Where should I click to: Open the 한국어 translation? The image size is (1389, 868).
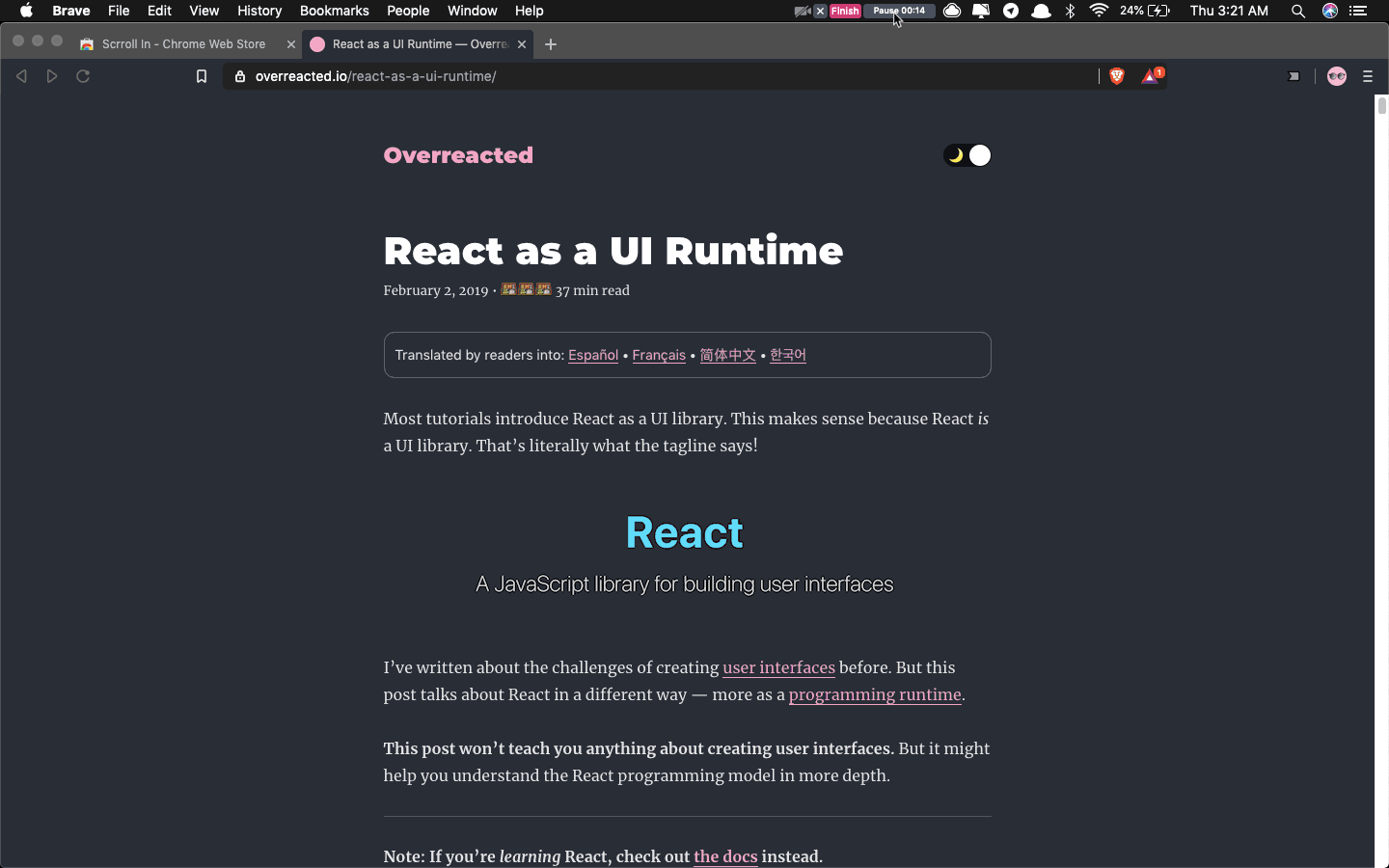point(788,355)
